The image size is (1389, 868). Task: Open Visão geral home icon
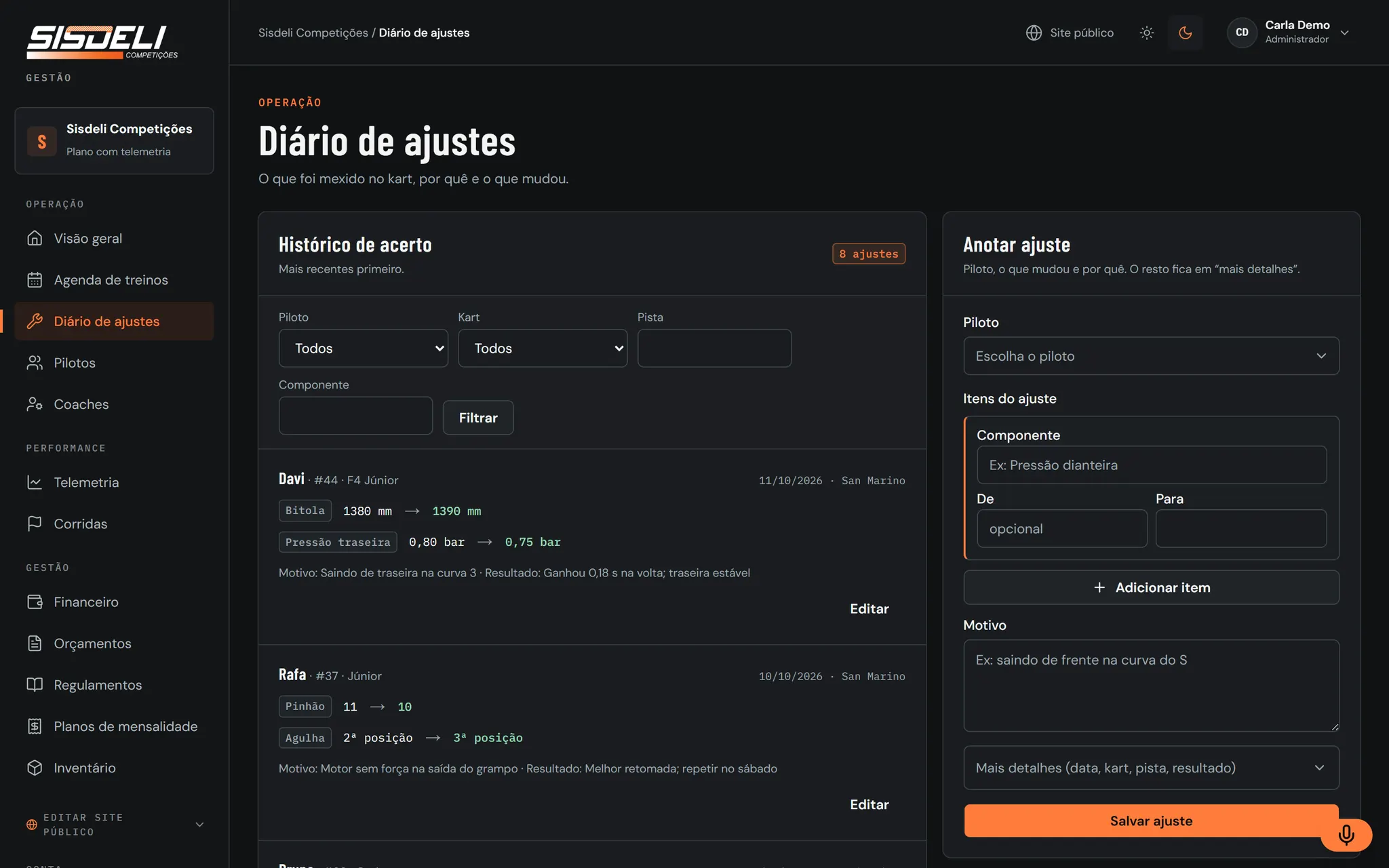point(35,238)
